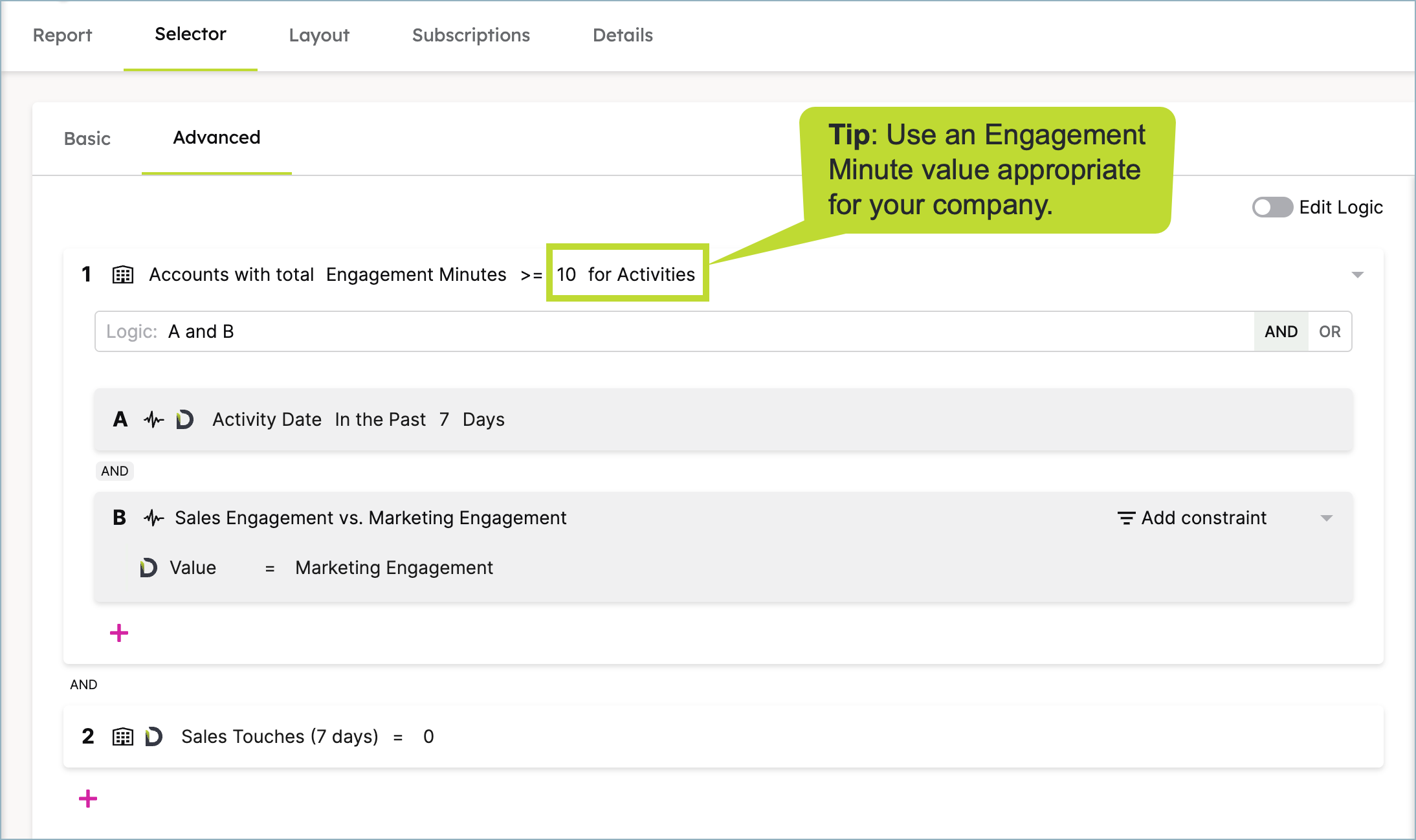Click the pink plus under constraint B
1416x840 pixels.
tap(119, 633)
